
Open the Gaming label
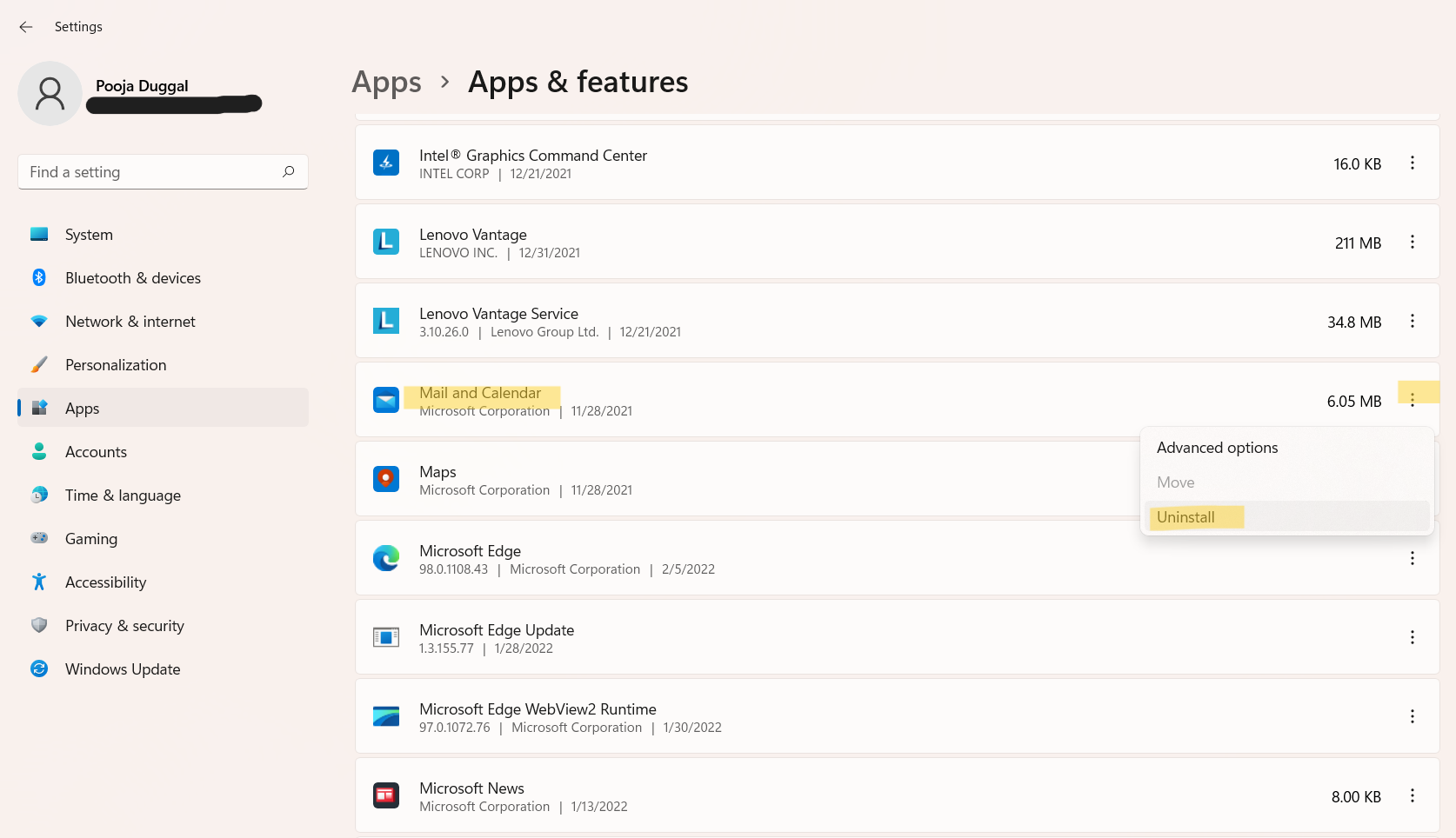point(91,539)
